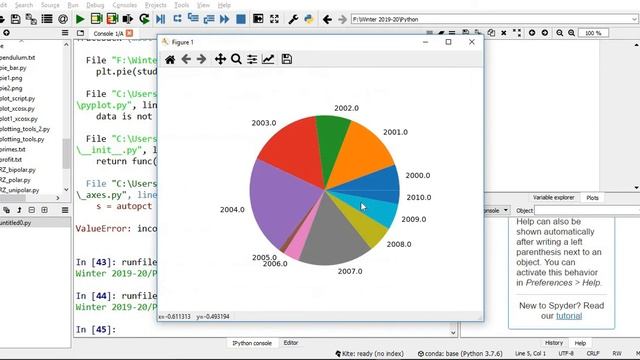Select Pan axes tool in Figure 1
640x360 pixels.
(220, 59)
